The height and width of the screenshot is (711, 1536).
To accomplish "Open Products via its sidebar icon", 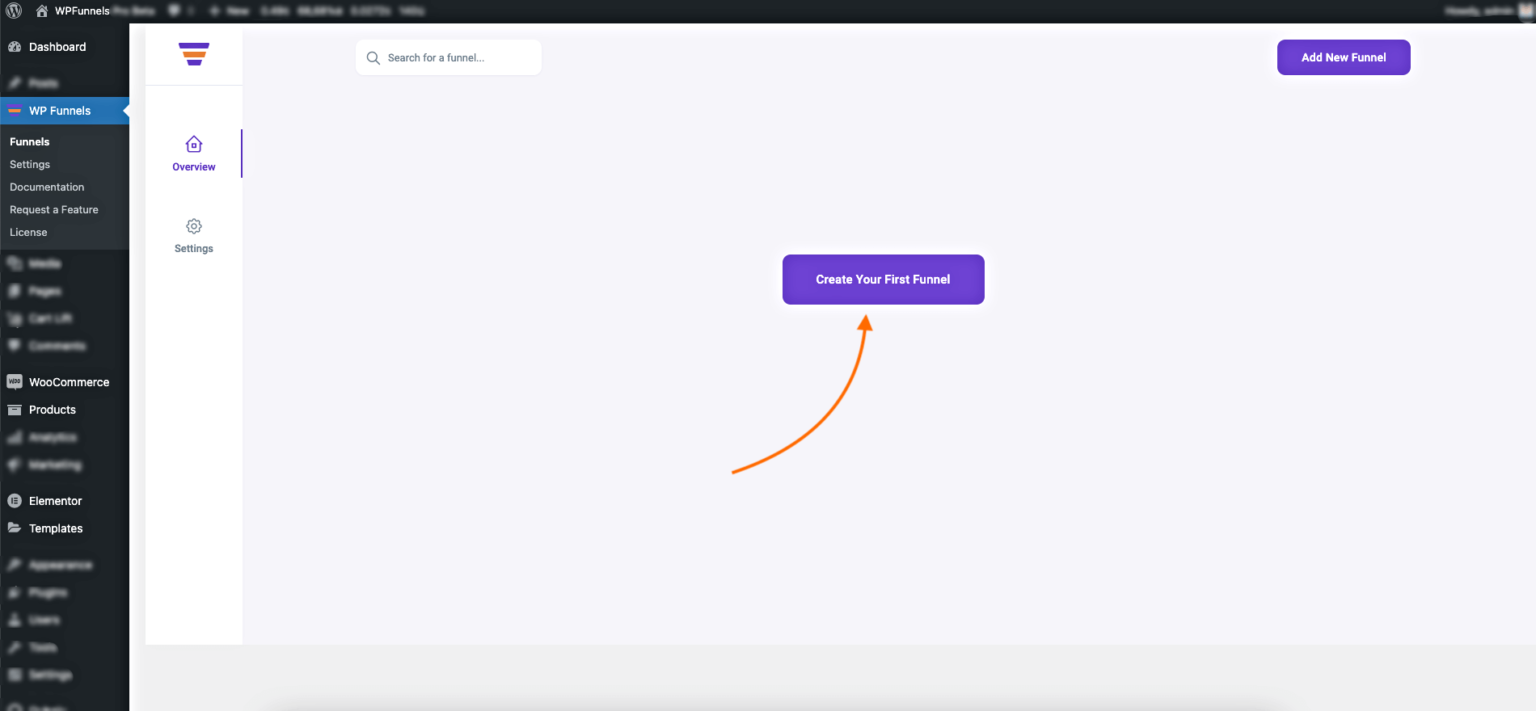I will click(x=14, y=409).
